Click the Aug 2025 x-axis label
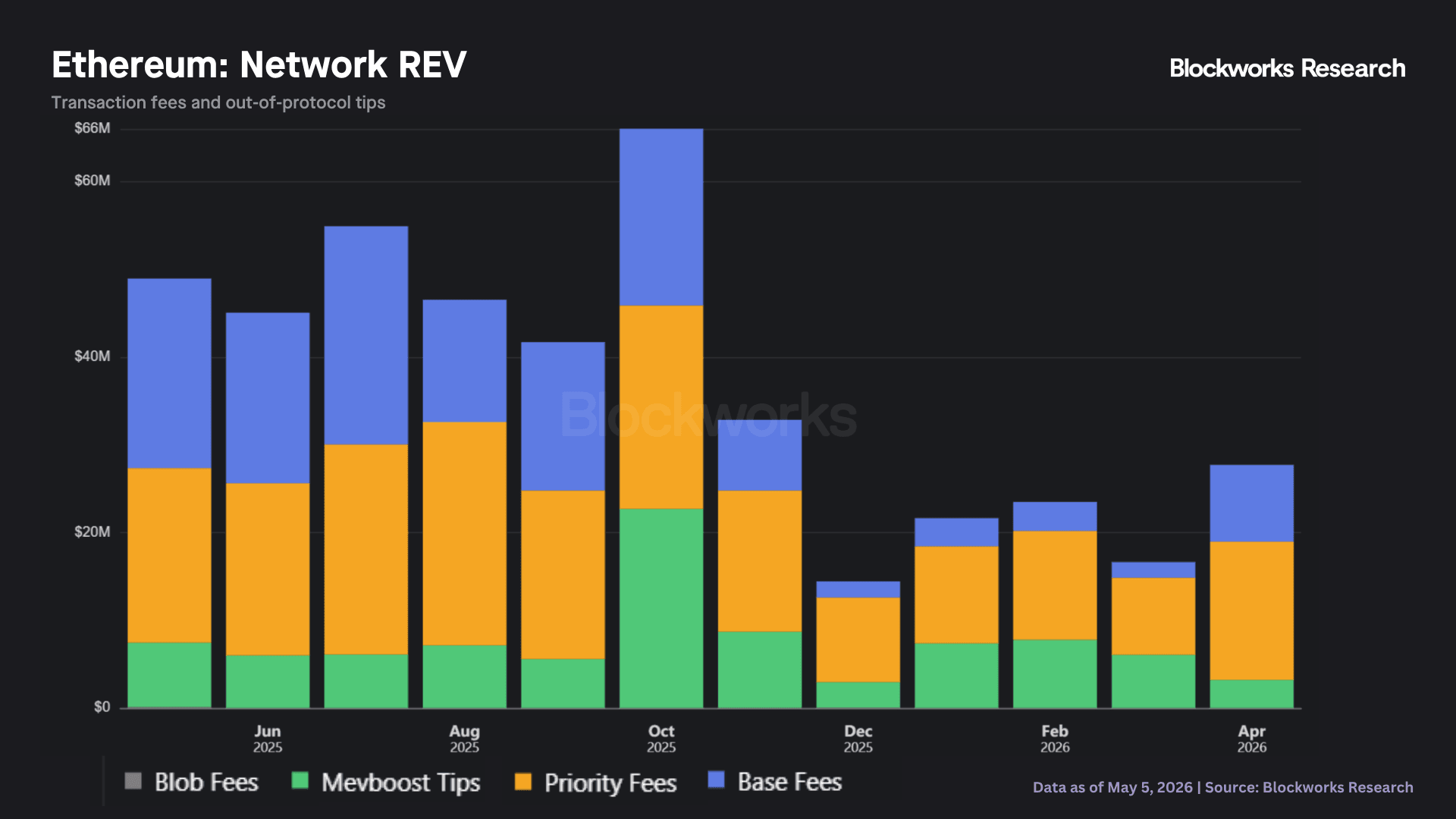1456x819 pixels. 464,739
